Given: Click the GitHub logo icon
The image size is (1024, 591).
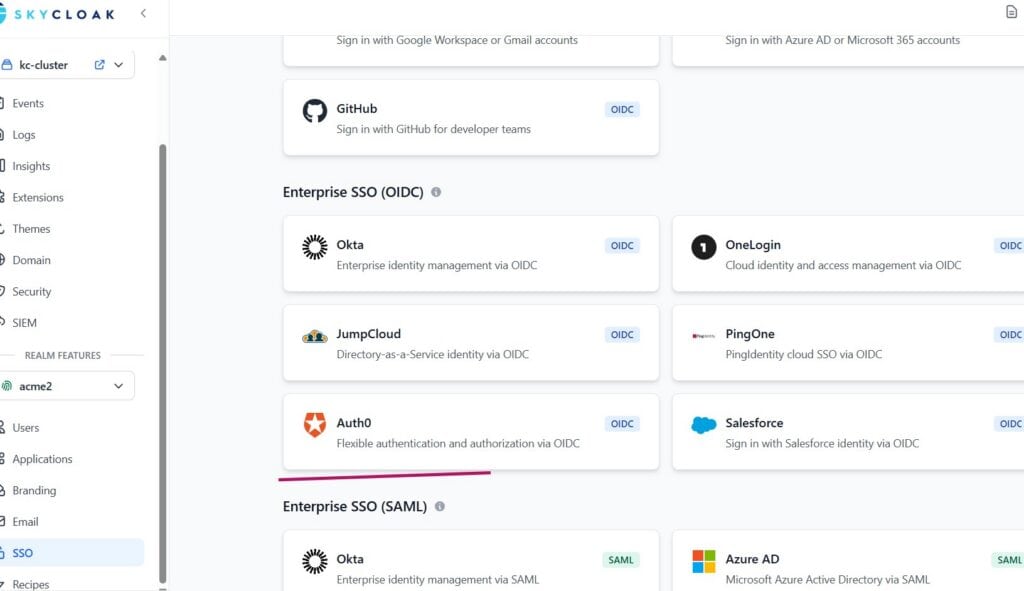Looking at the screenshot, I should click(315, 111).
